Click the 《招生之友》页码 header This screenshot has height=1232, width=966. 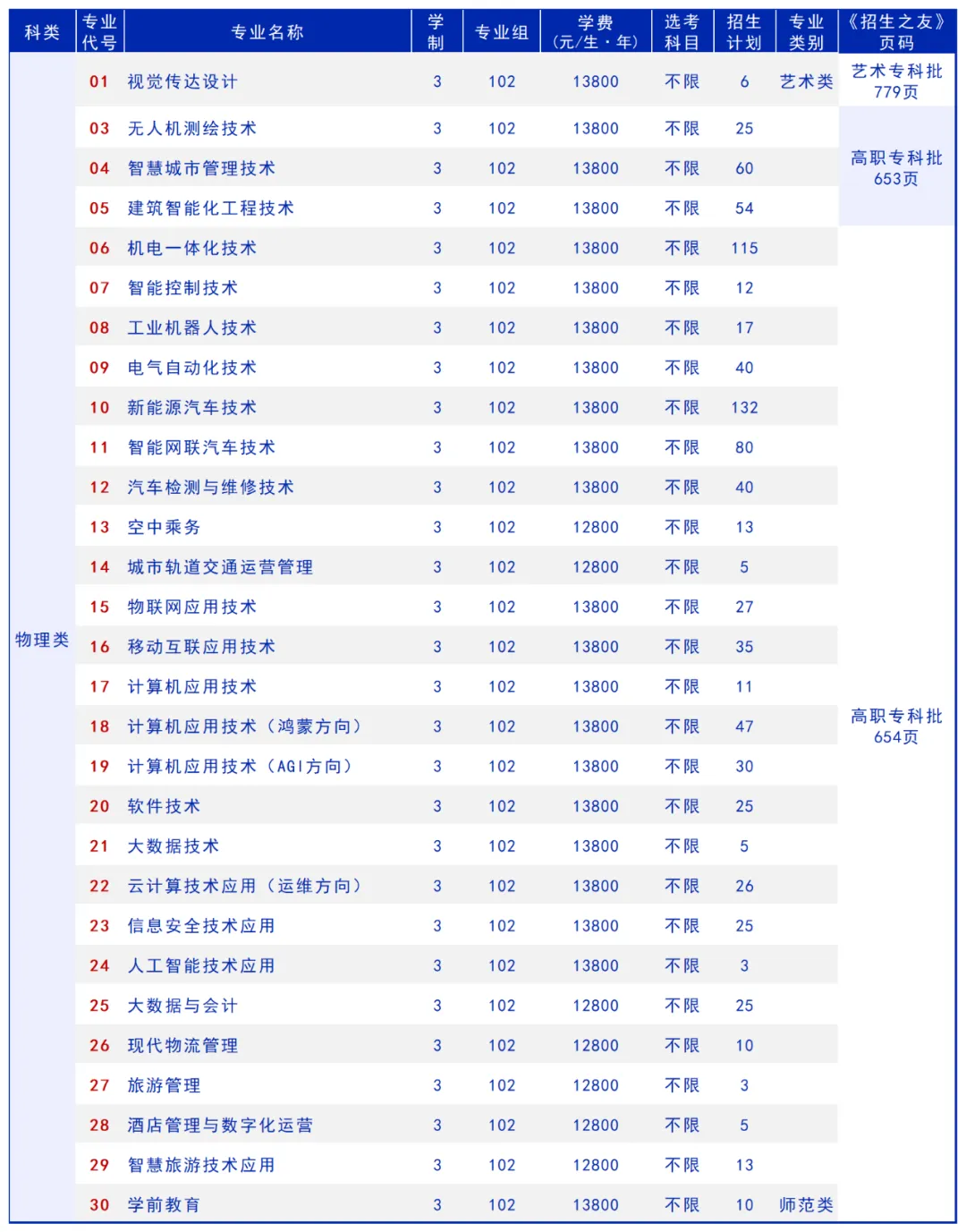[x=897, y=32]
